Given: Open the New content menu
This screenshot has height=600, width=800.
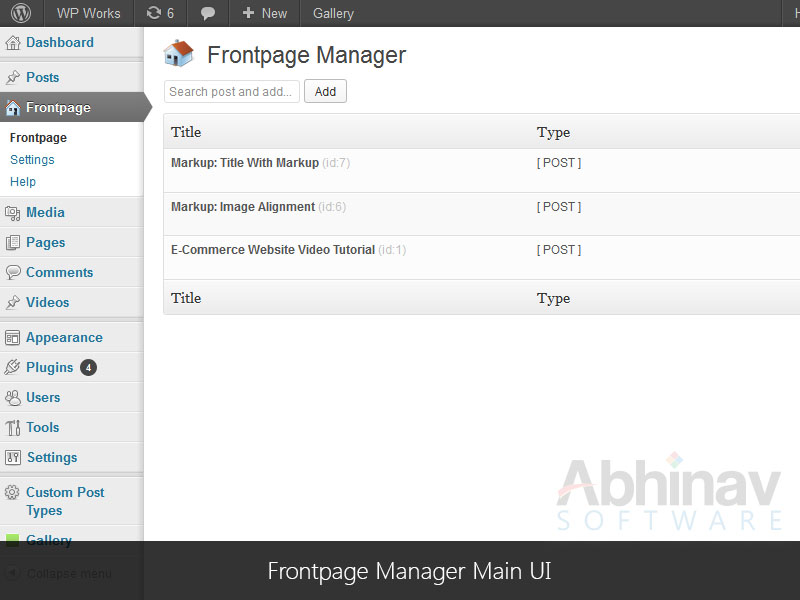Looking at the screenshot, I should pyautogui.click(x=264, y=13).
